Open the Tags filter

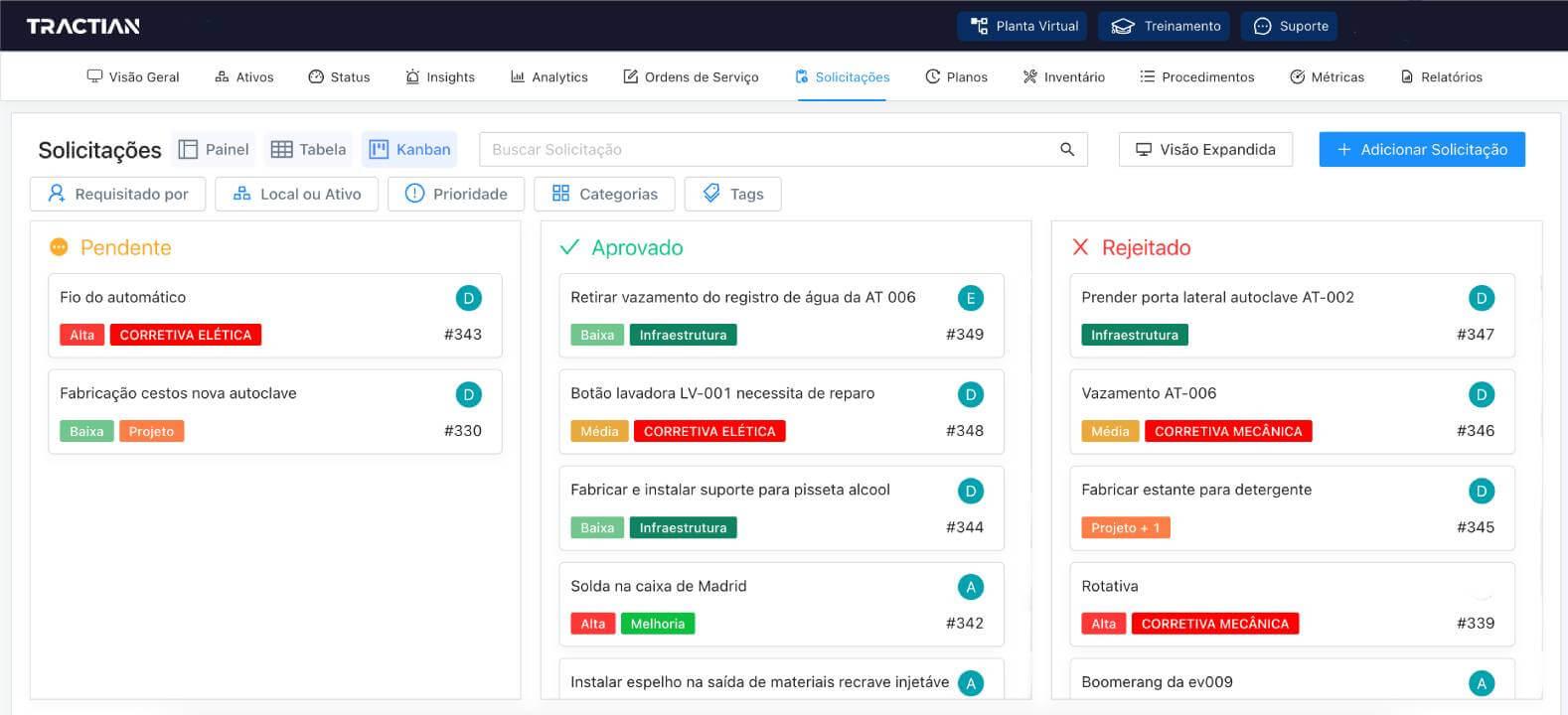pos(732,194)
